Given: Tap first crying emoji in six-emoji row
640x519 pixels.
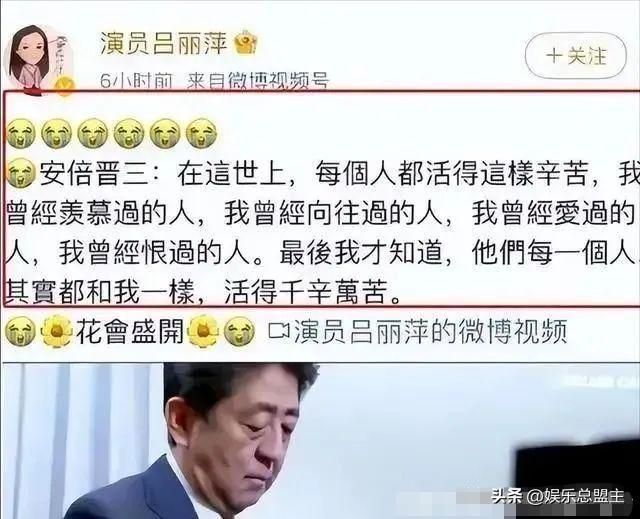Looking at the screenshot, I should tap(21, 133).
